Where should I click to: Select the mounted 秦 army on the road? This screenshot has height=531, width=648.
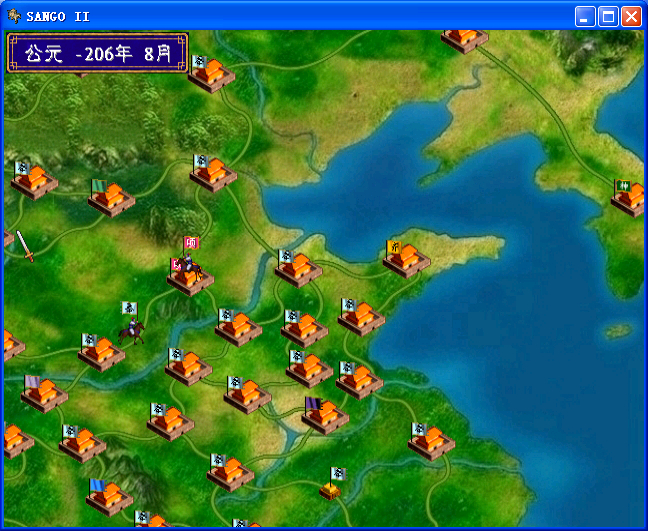[x=131, y=325]
